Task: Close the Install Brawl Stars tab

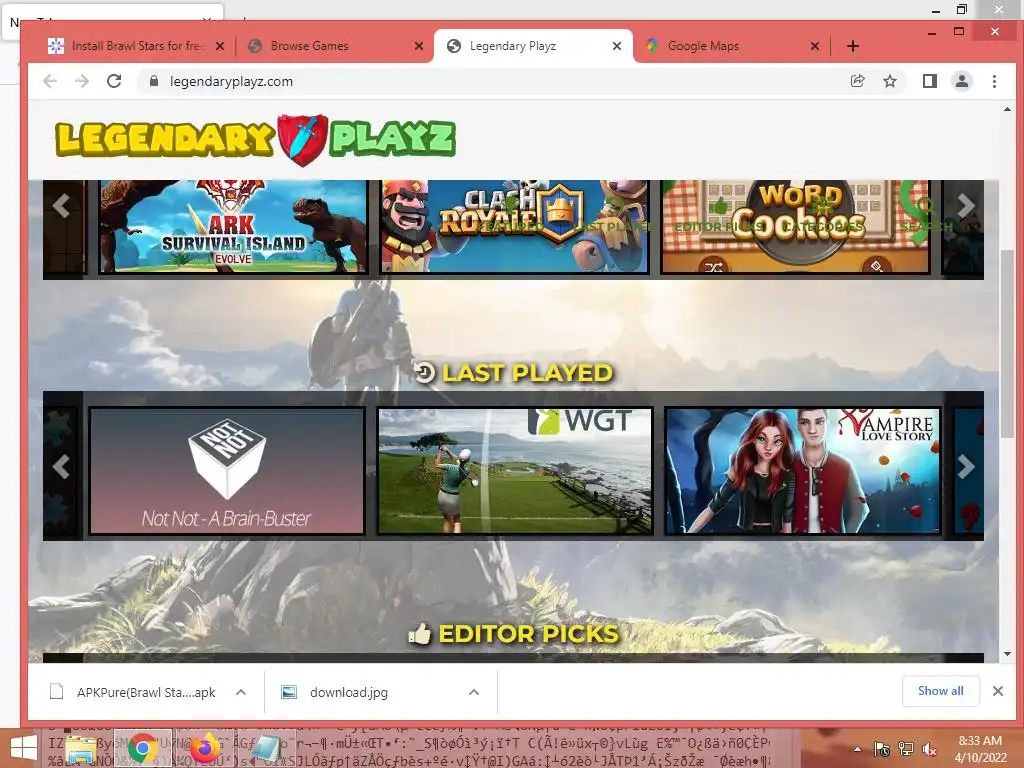Action: 220,46
